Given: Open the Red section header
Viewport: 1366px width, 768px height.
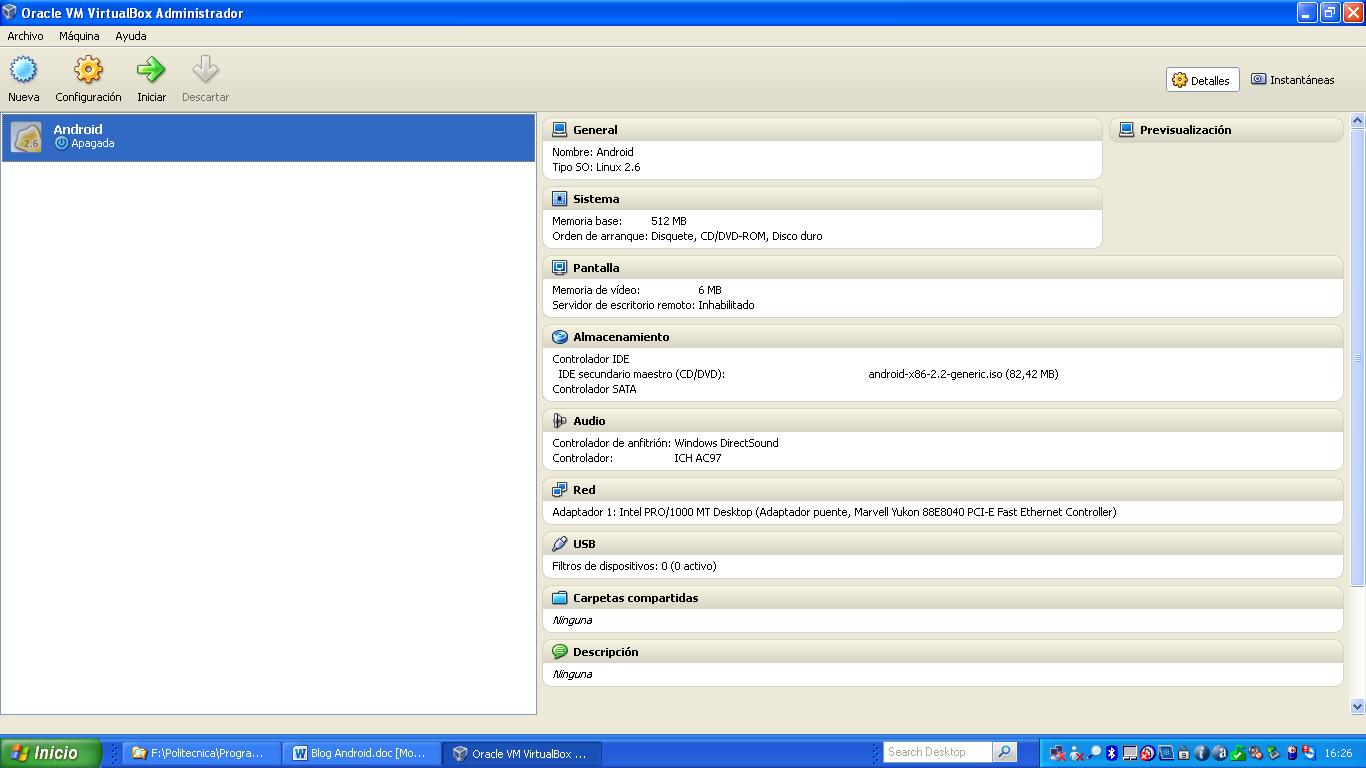Looking at the screenshot, I should click(x=584, y=490).
